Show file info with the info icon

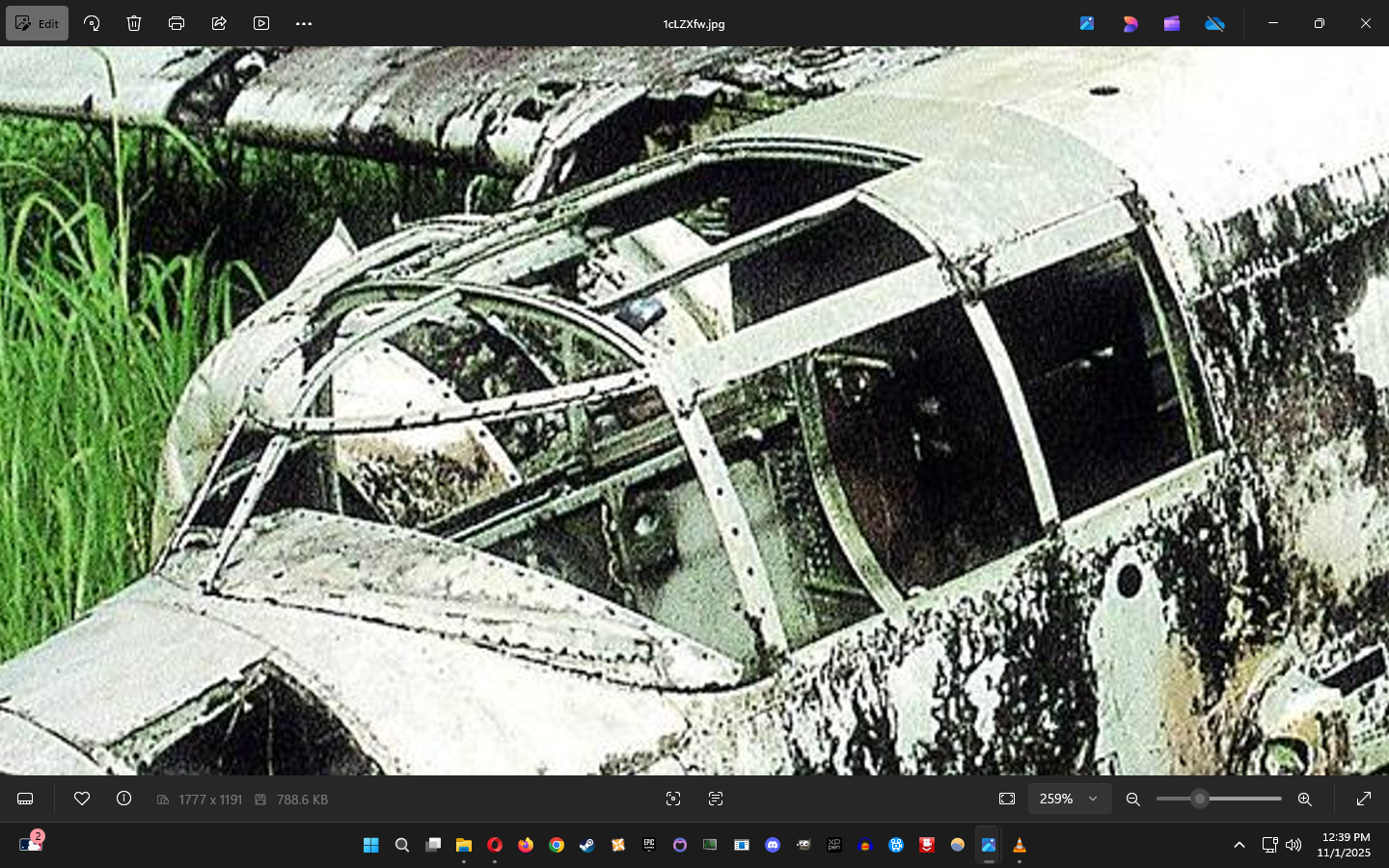124,799
